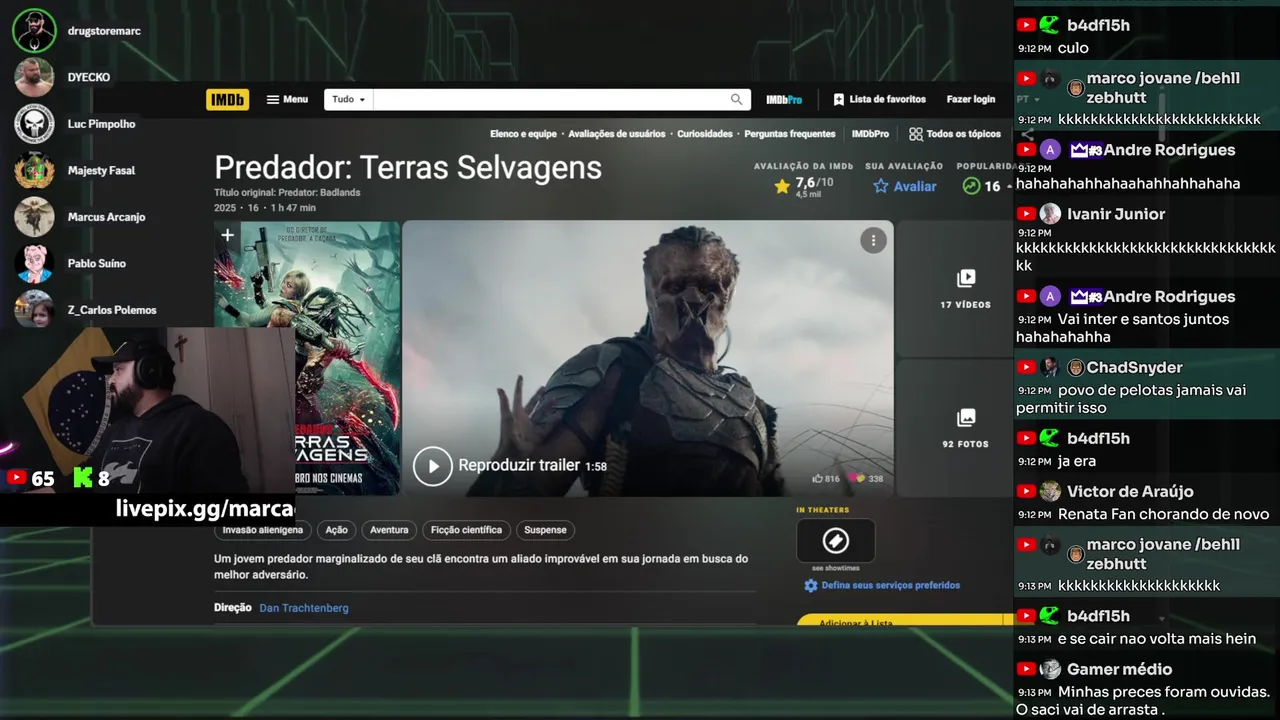1280x720 pixels.
Task: Click Luc Pimpolho skull avatar
Action: [x=34, y=124]
